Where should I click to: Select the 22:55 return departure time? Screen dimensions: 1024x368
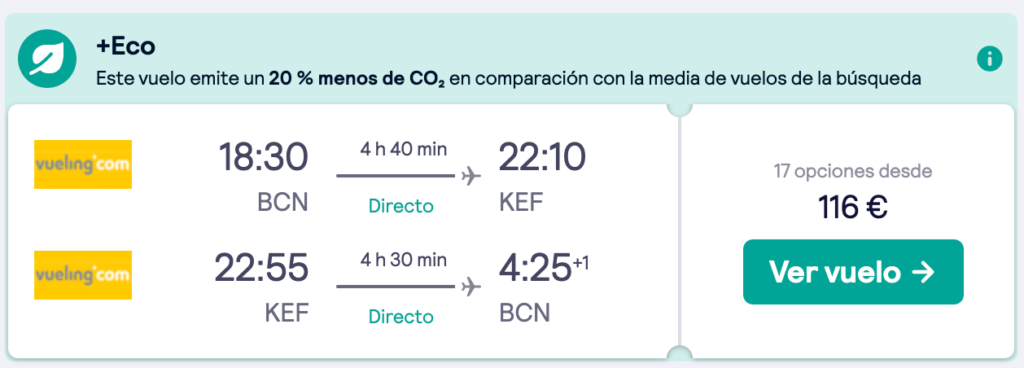pyautogui.click(x=261, y=268)
